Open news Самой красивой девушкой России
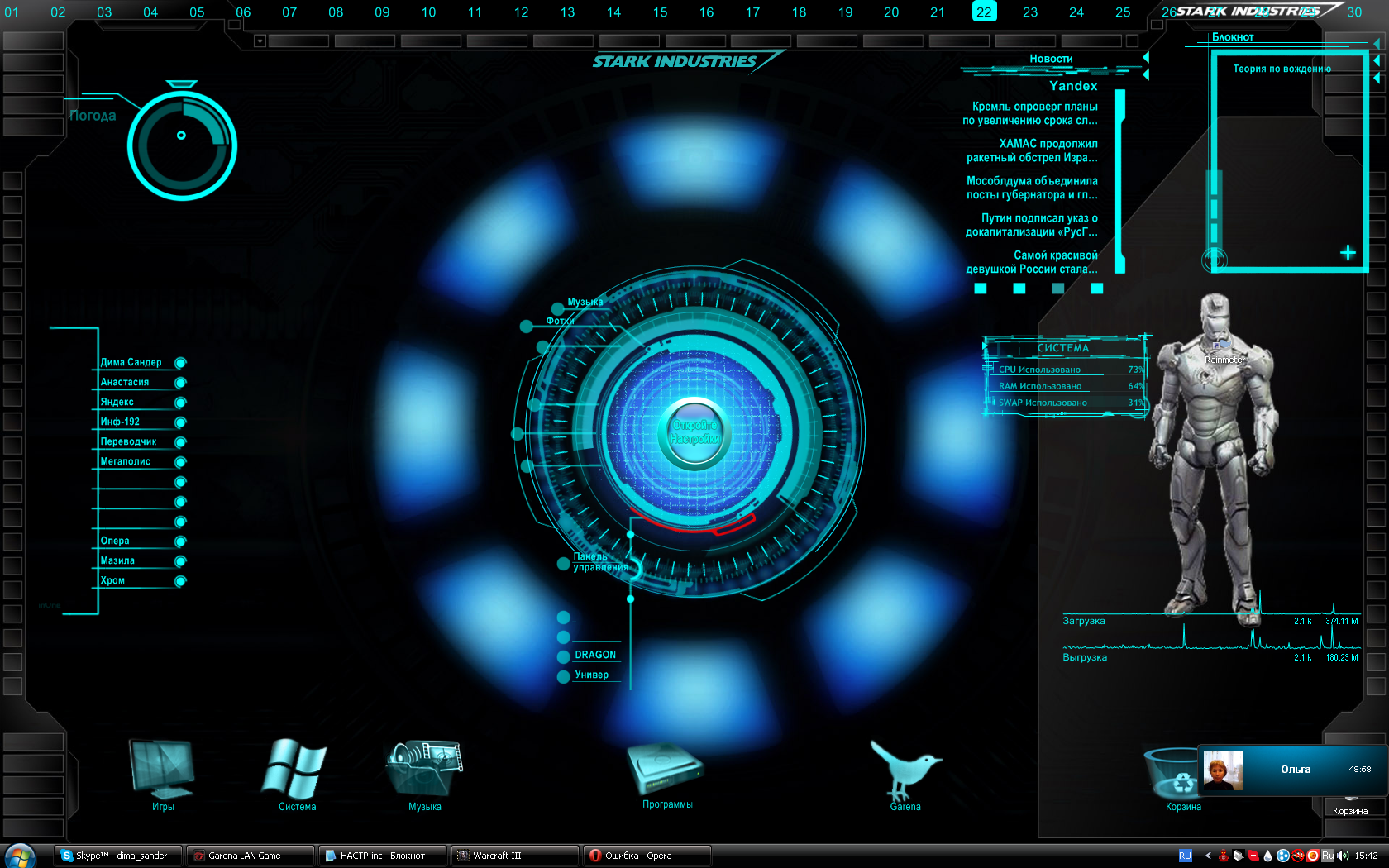1389x868 pixels. tap(1031, 262)
